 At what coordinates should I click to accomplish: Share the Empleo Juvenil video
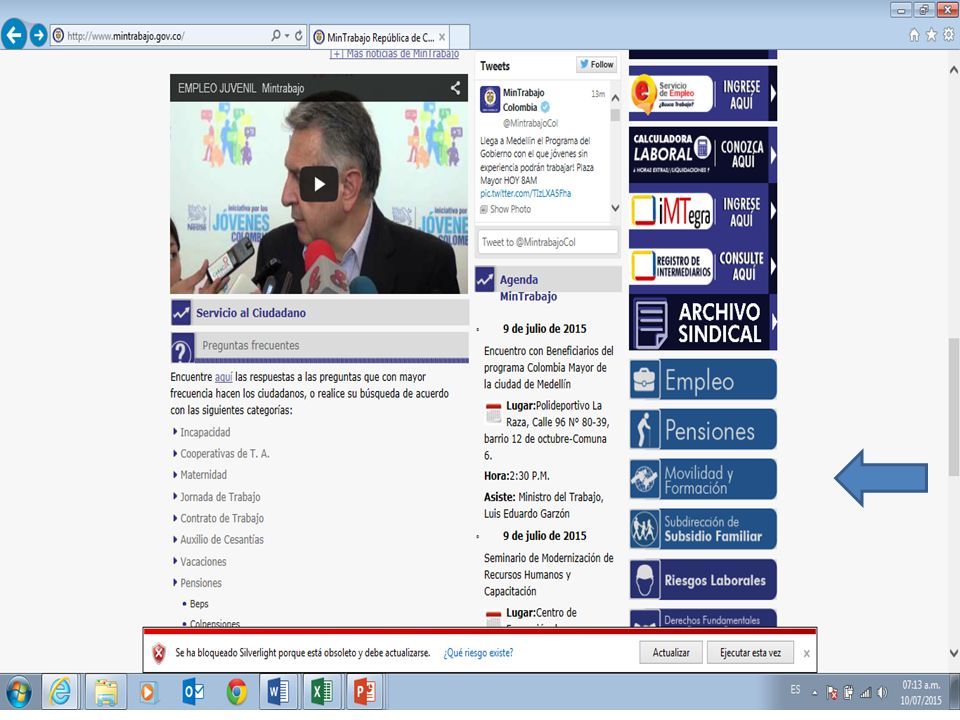(x=456, y=88)
